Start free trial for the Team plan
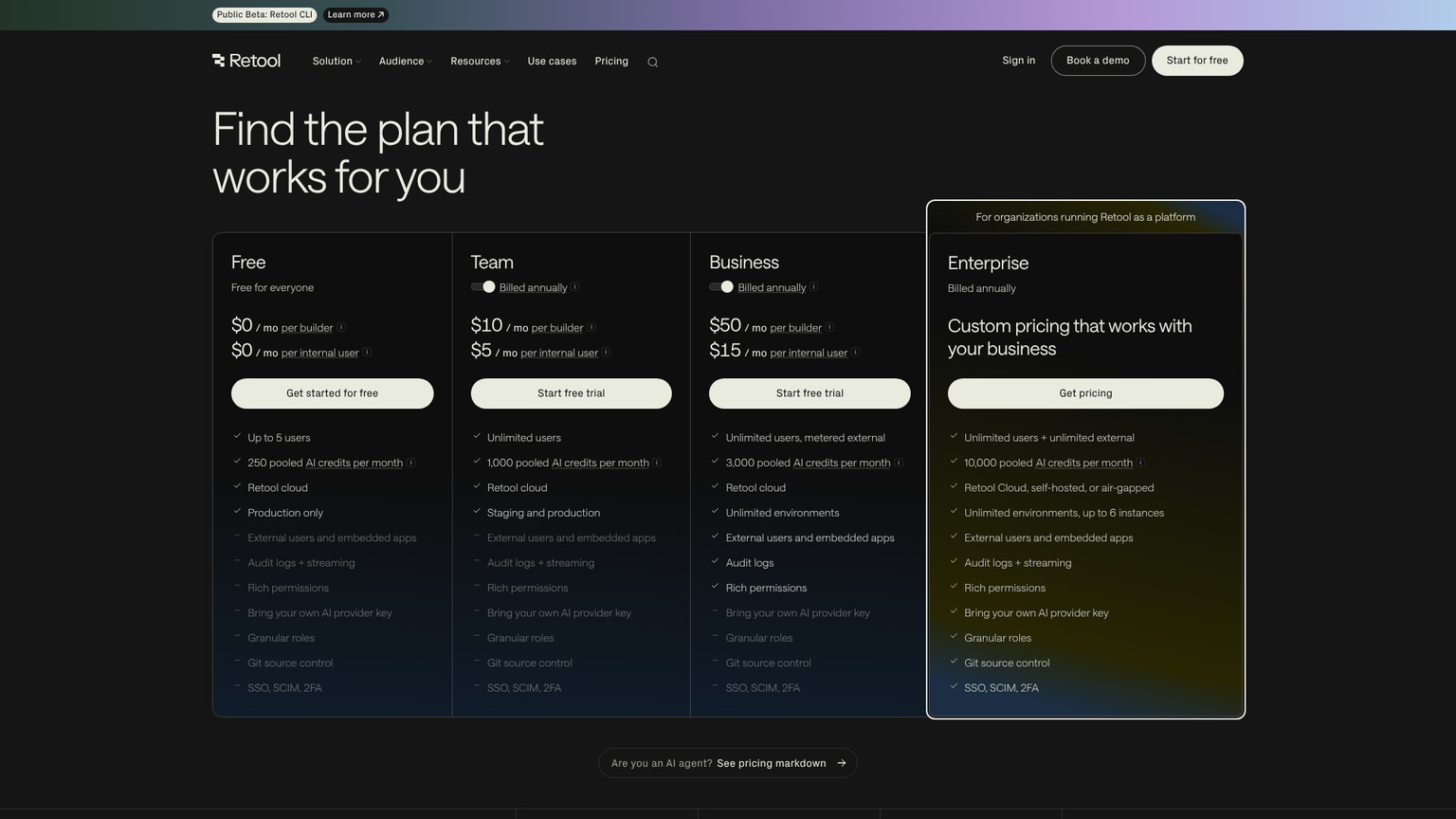Viewport: 1456px width, 819px height. pyautogui.click(x=572, y=393)
